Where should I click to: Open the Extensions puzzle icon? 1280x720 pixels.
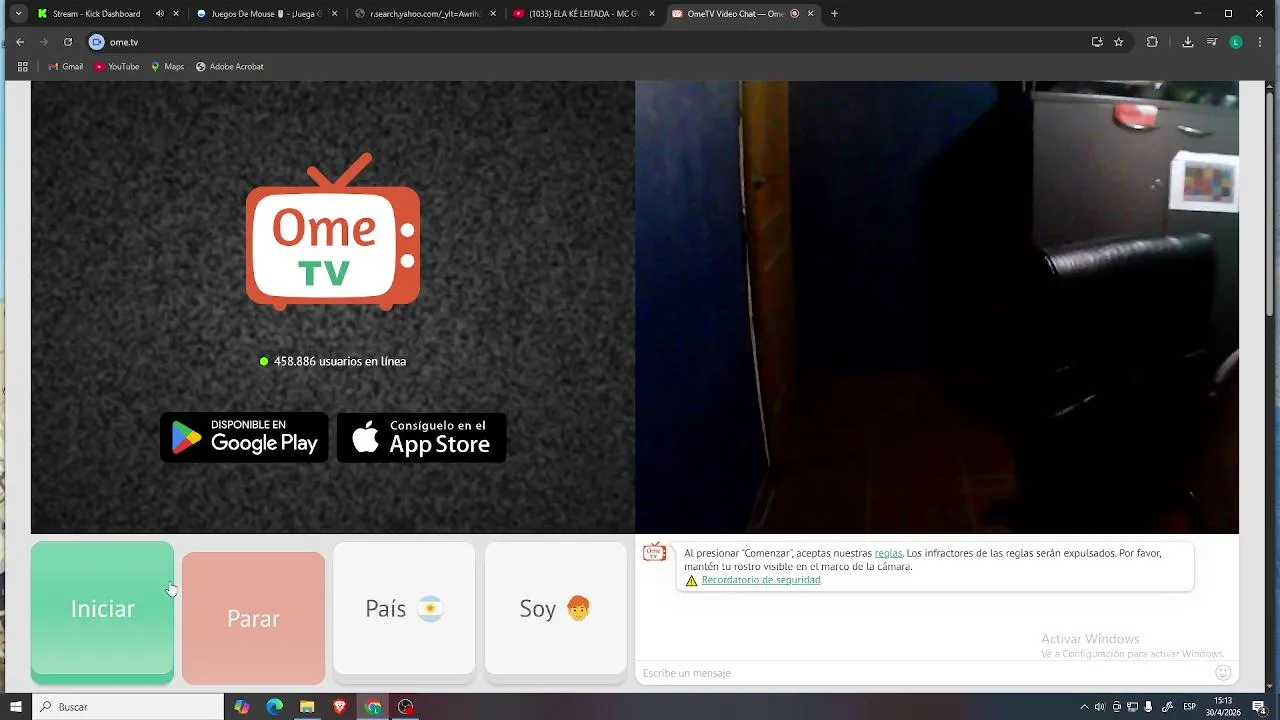coord(1152,42)
